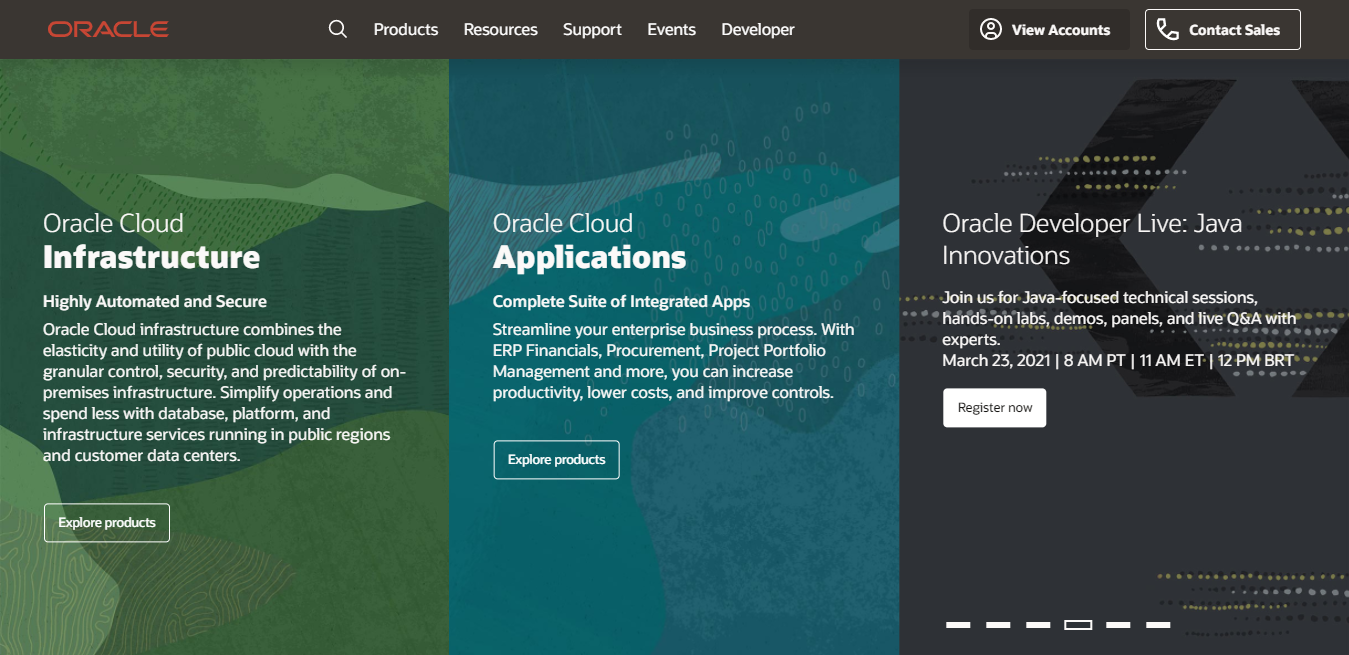Click the View Accounts button

tap(1049, 29)
